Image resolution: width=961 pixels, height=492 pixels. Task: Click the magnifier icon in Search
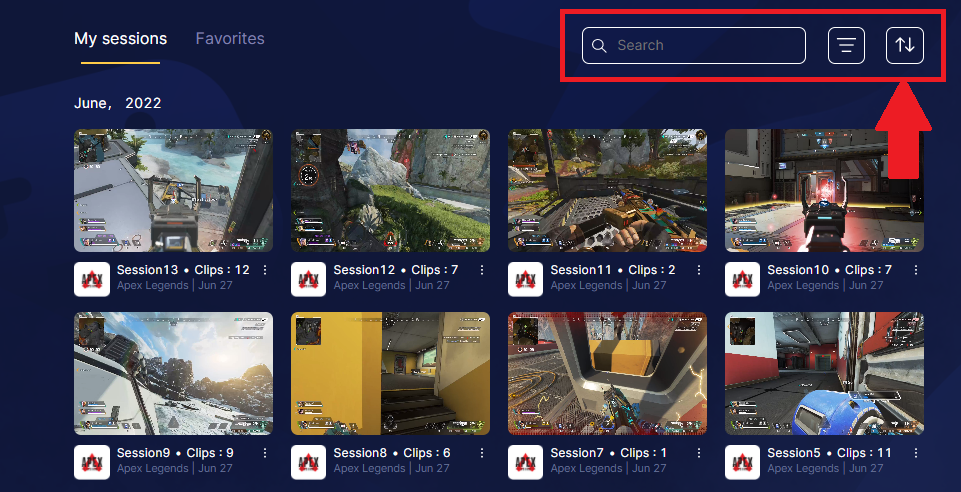coord(599,46)
